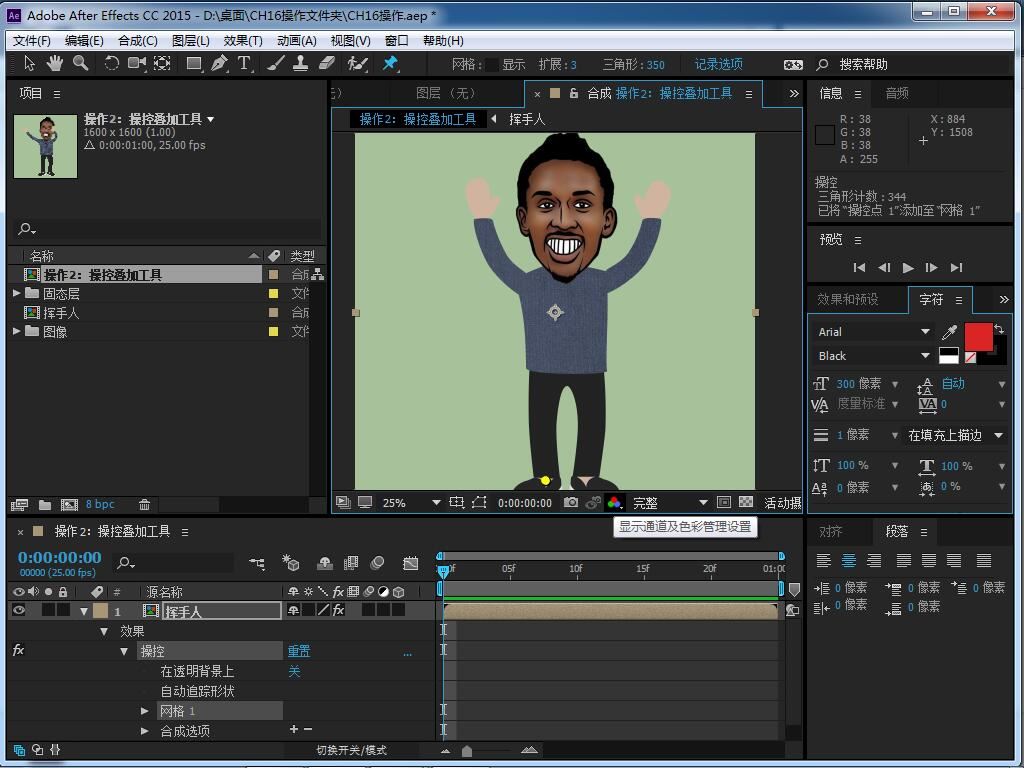Open the 在填充上描边 stroke dropdown
This screenshot has width=1024, height=768.
[x=955, y=435]
